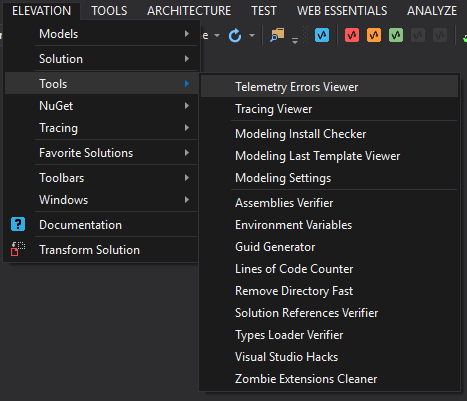This screenshot has width=467, height=401.
Task: Expand the Models submenu arrow
Action: point(187,34)
